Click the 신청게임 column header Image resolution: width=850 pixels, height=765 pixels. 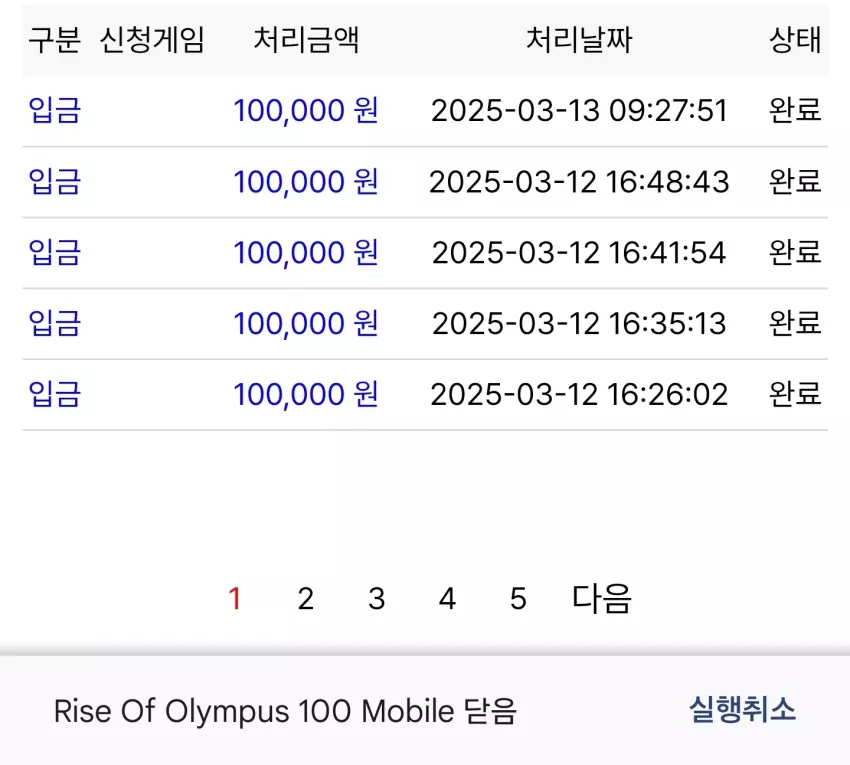pyautogui.click(x=152, y=40)
